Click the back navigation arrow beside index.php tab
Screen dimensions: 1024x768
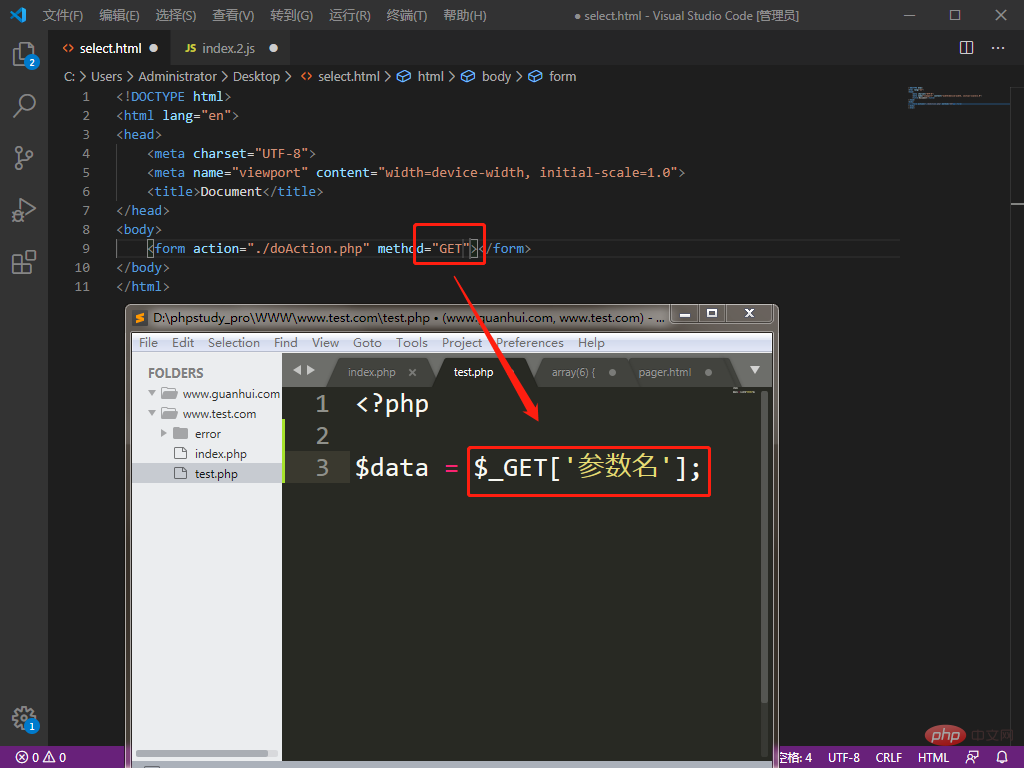[x=297, y=371]
